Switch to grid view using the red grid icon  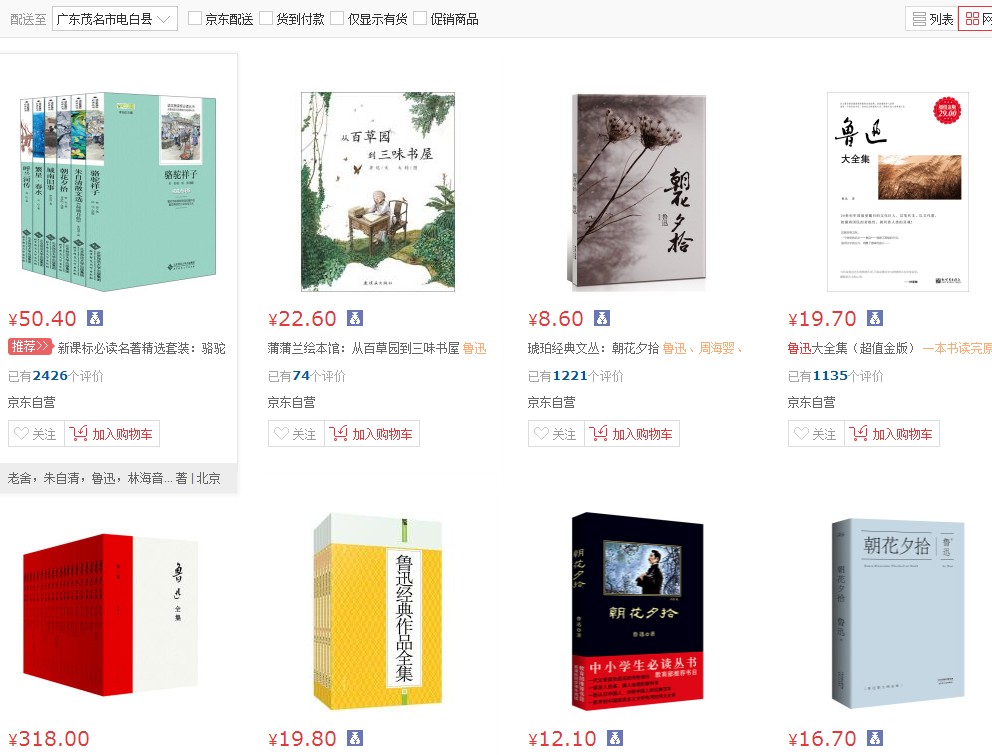click(973, 19)
